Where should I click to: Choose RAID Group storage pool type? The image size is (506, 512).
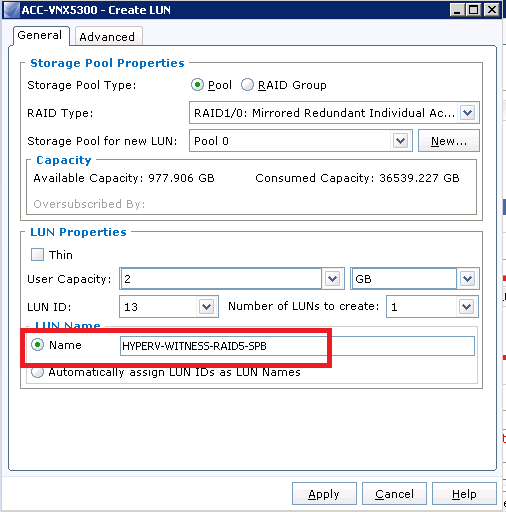(x=247, y=85)
